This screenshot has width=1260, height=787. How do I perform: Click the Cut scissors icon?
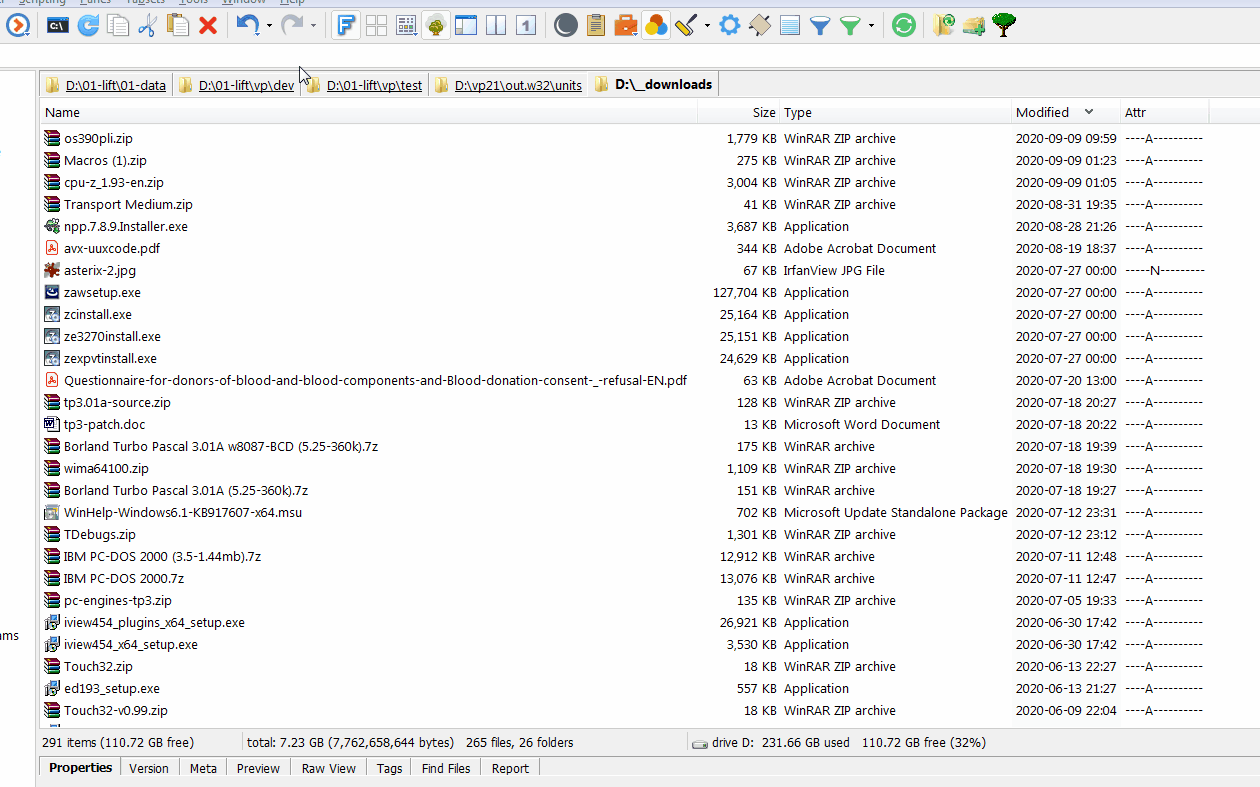[x=148, y=24]
